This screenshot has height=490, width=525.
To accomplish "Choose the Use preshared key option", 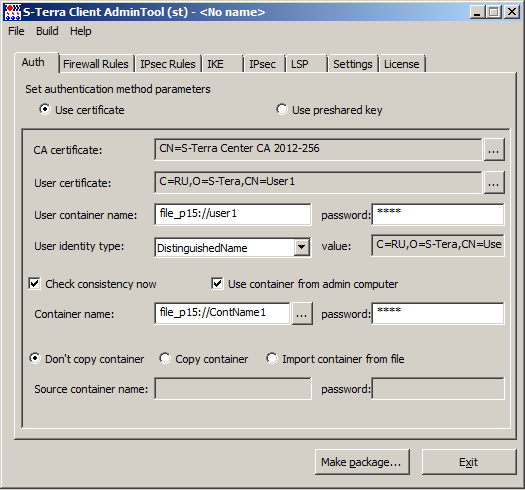I will coord(329,110).
